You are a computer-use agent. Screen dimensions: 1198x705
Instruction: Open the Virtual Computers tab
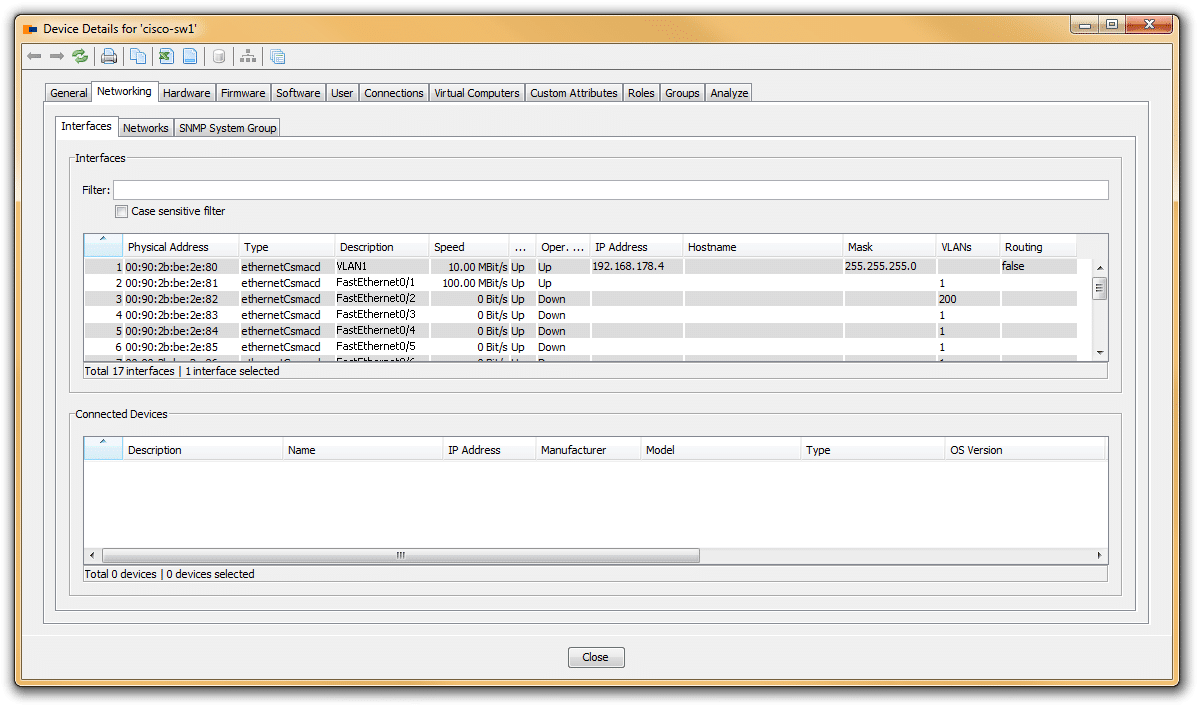[x=476, y=93]
